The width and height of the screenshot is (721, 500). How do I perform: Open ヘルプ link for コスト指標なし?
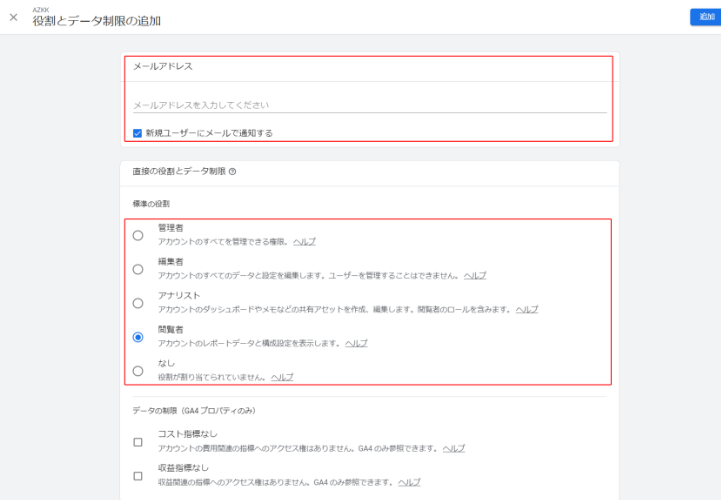454,448
